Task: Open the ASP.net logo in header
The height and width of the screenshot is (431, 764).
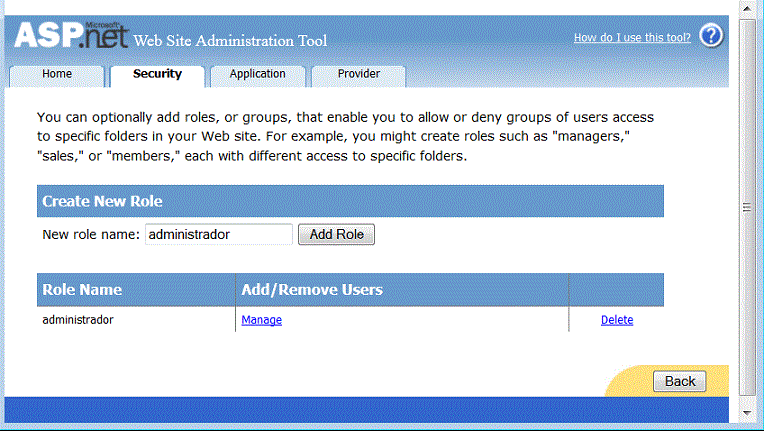Action: pyautogui.click(x=71, y=35)
